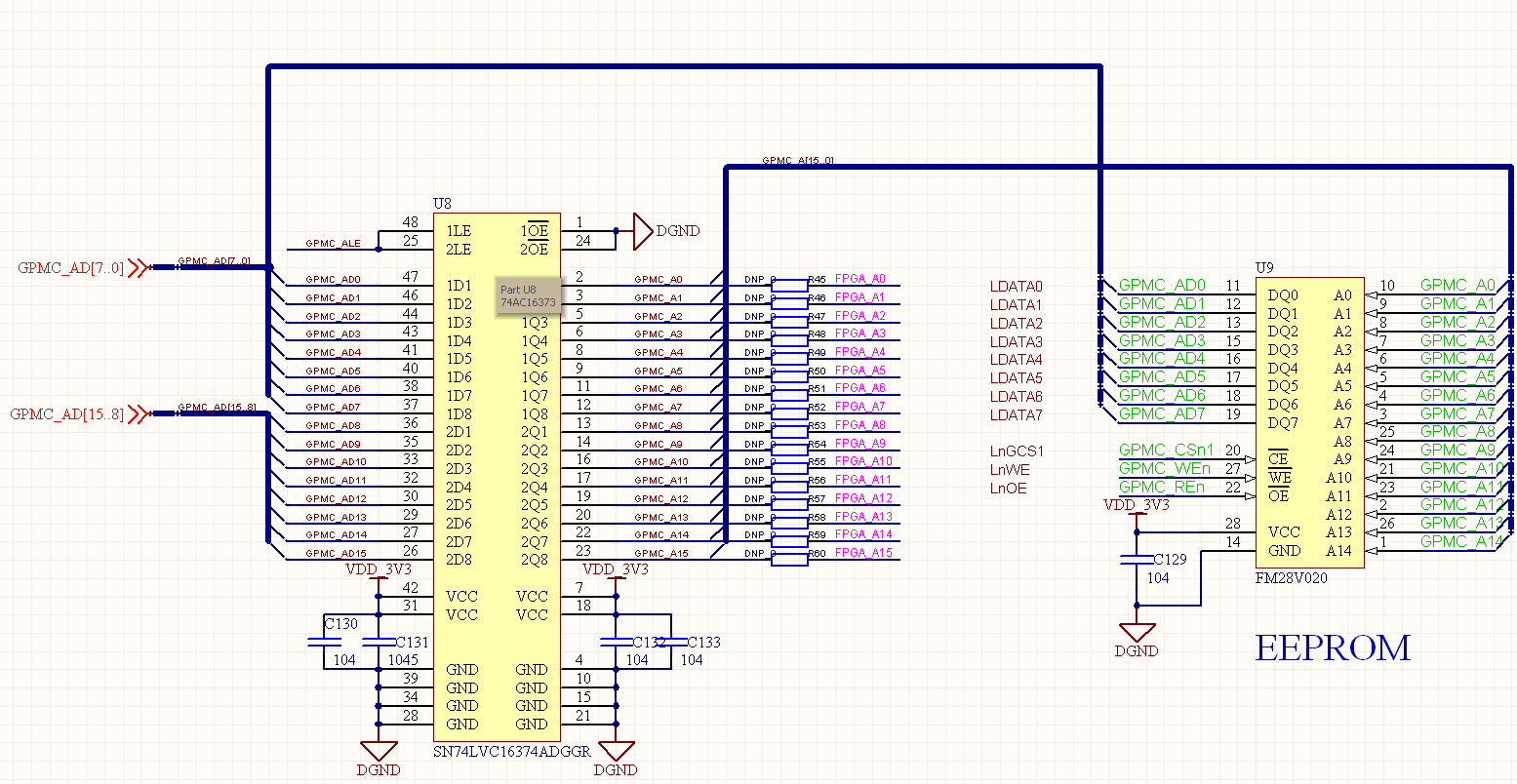Select resistor R55 symbol

click(789, 468)
